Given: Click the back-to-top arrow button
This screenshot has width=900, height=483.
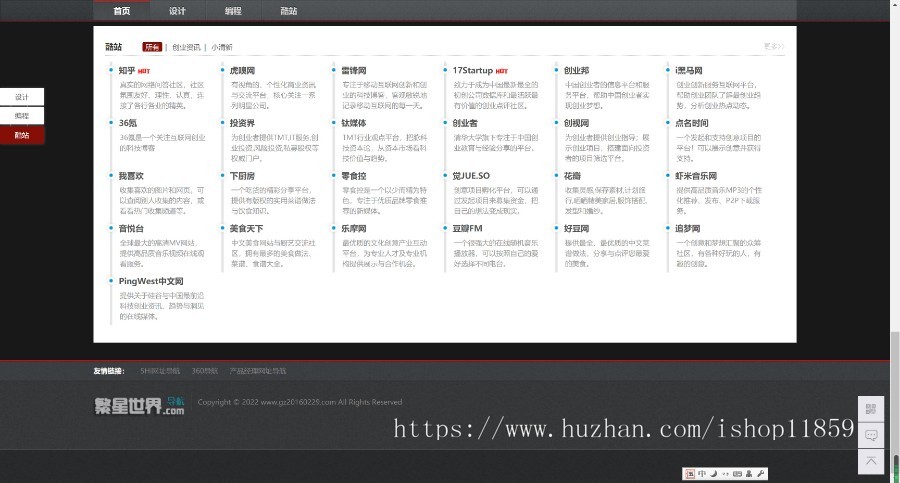Looking at the screenshot, I should pos(871,462).
